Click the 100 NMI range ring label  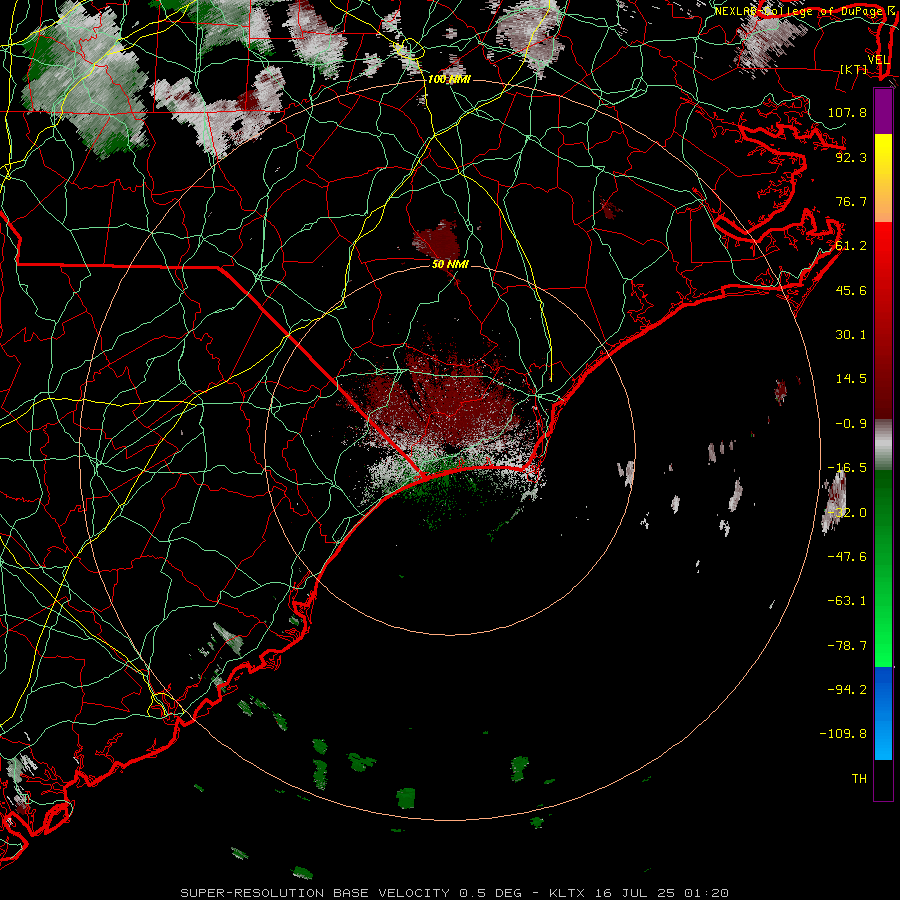pyautogui.click(x=449, y=79)
